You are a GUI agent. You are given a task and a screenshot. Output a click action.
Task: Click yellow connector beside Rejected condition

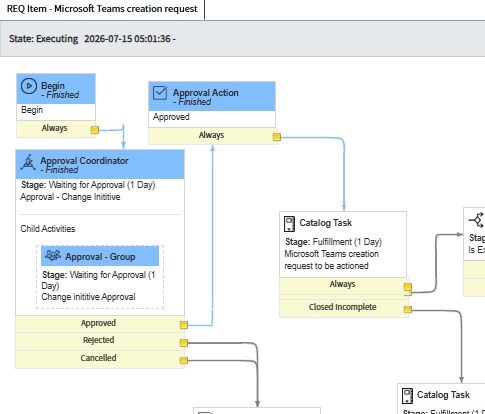tap(184, 343)
